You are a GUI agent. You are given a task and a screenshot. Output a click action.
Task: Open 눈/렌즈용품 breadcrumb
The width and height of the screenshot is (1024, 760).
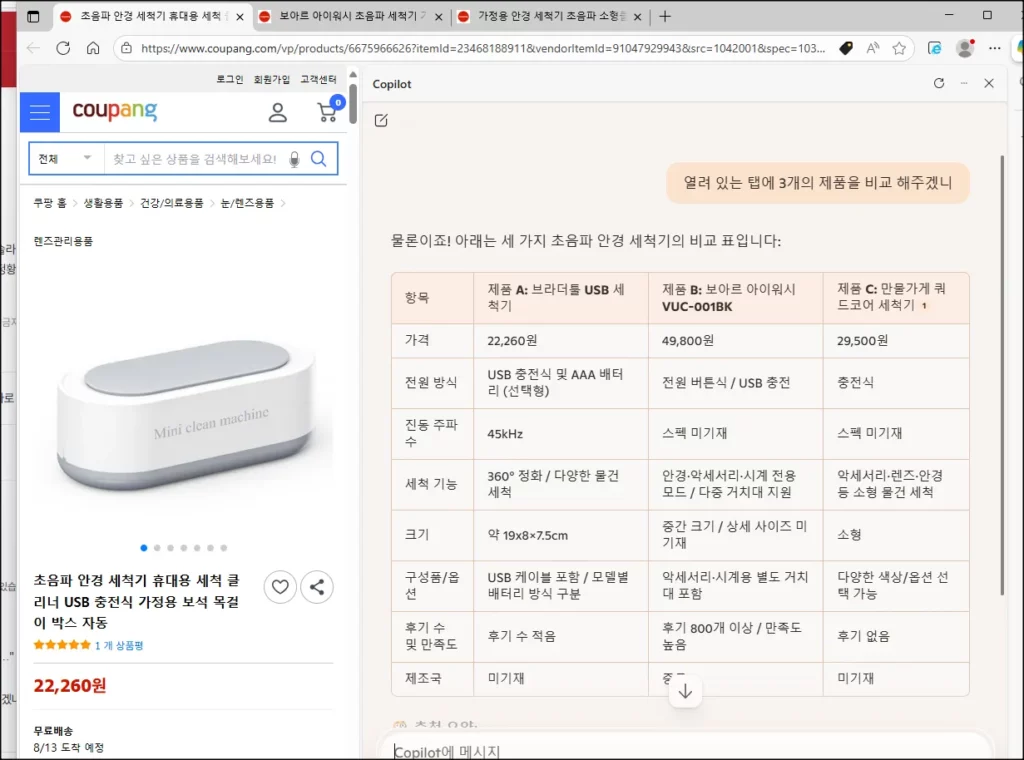point(248,203)
